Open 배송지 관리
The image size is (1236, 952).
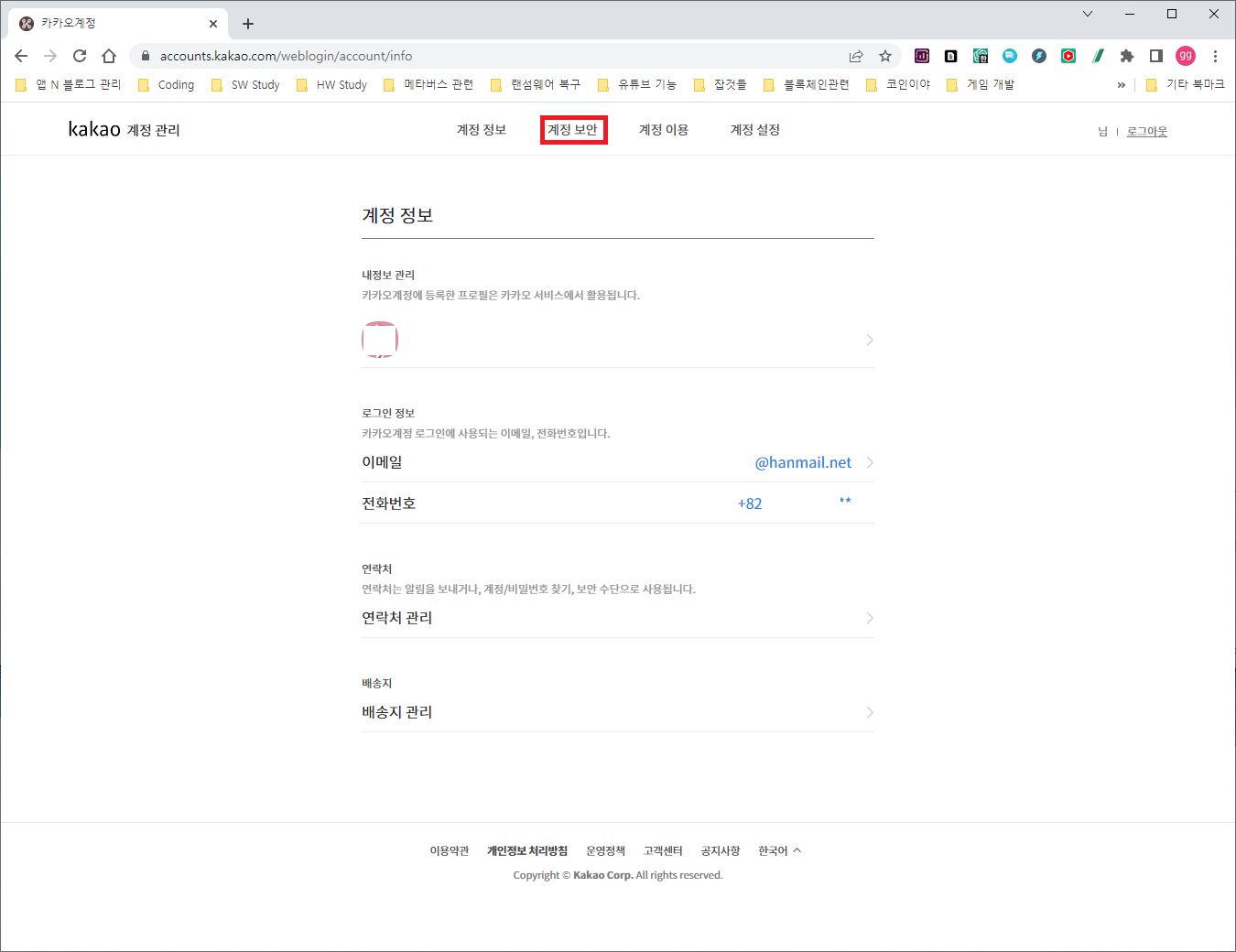coord(618,712)
